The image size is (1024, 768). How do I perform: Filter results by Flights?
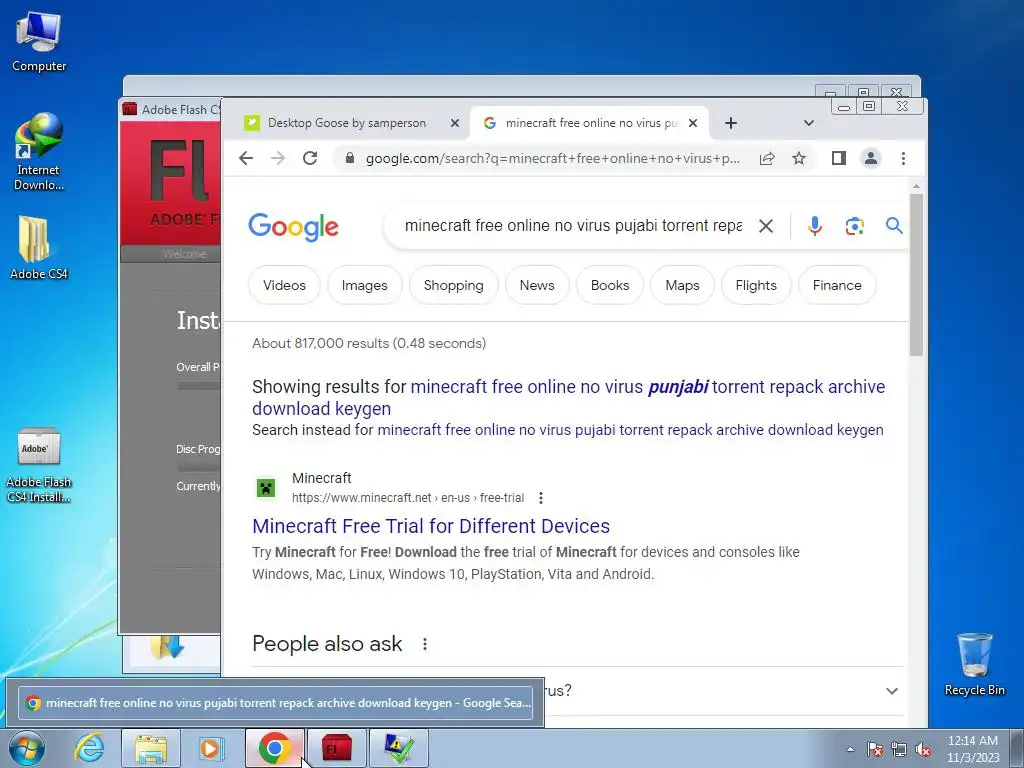point(756,285)
